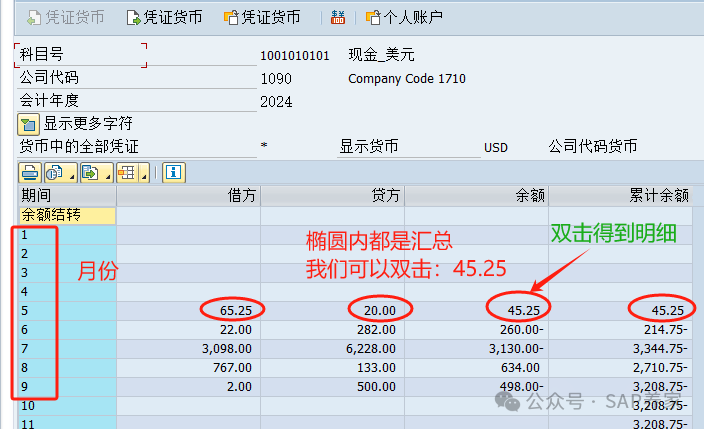Click the 公司代码货币 text

593,146
